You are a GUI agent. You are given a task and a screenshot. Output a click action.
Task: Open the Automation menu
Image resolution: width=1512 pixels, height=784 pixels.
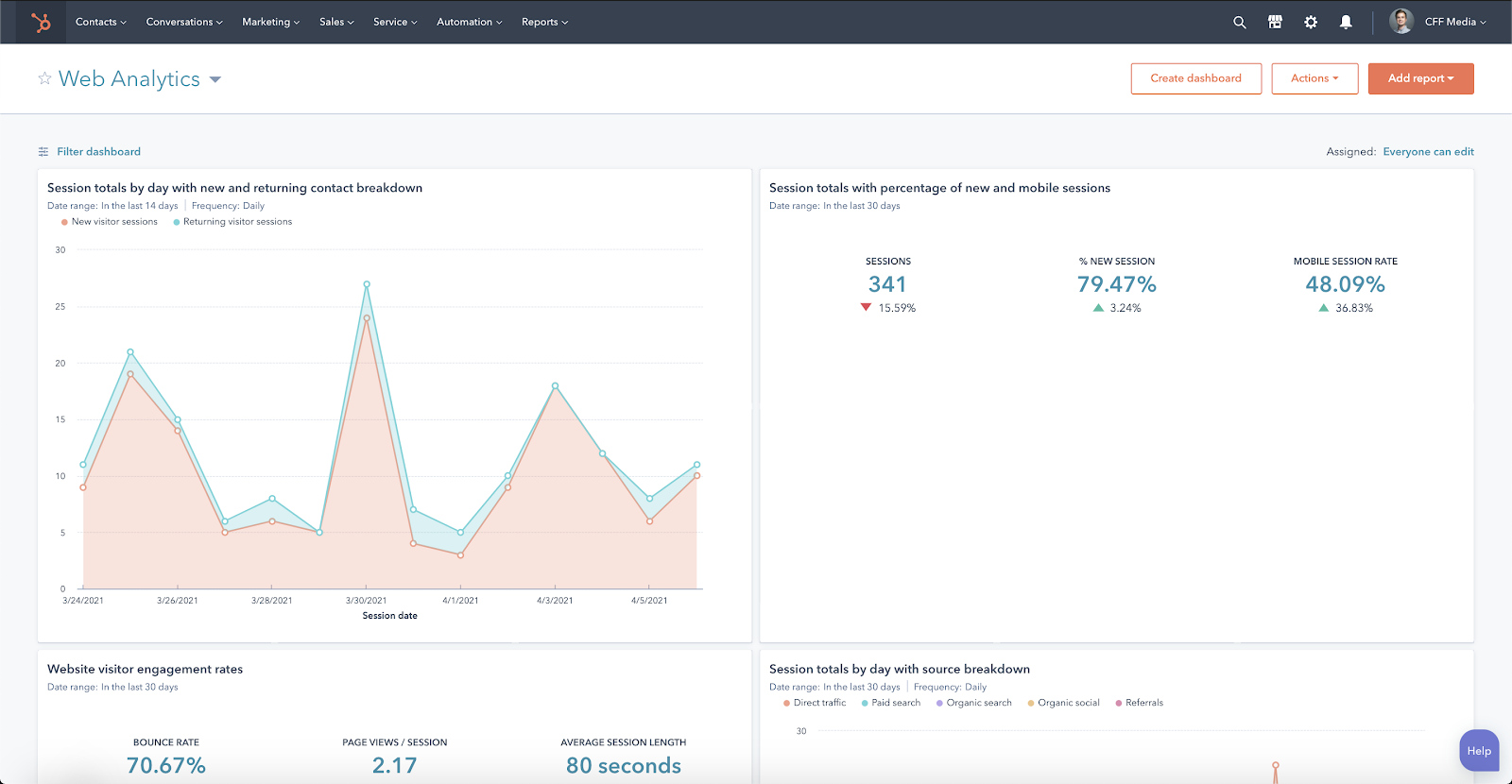click(x=469, y=22)
